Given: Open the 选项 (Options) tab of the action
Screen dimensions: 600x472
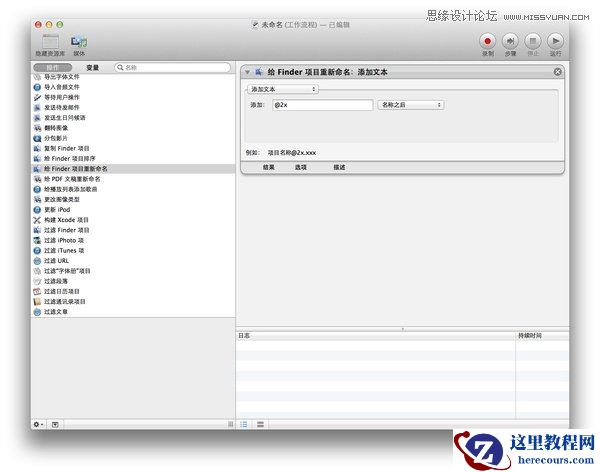Looking at the screenshot, I should click(300, 167).
